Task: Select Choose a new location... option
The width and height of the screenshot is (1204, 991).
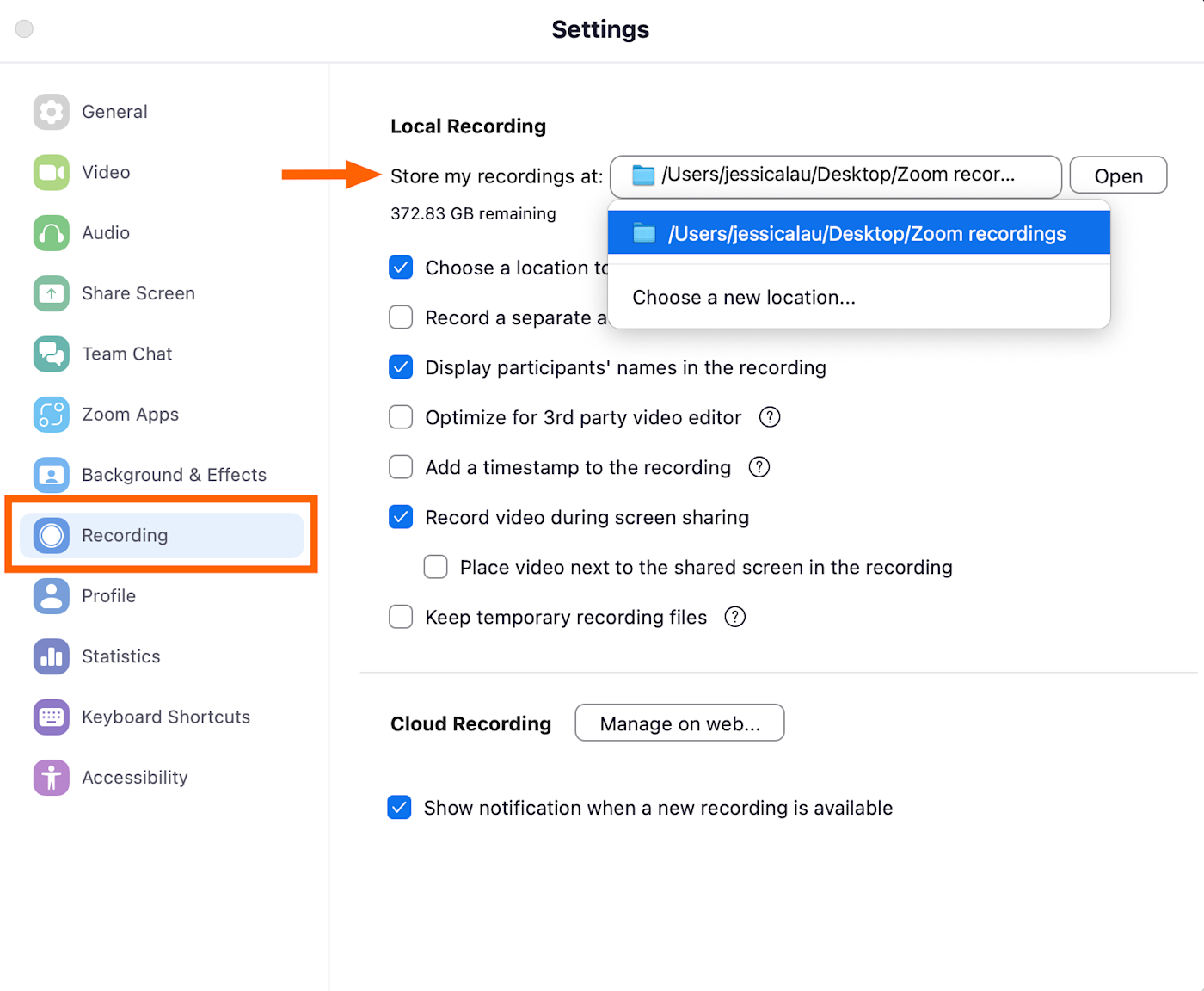Action: (859, 298)
